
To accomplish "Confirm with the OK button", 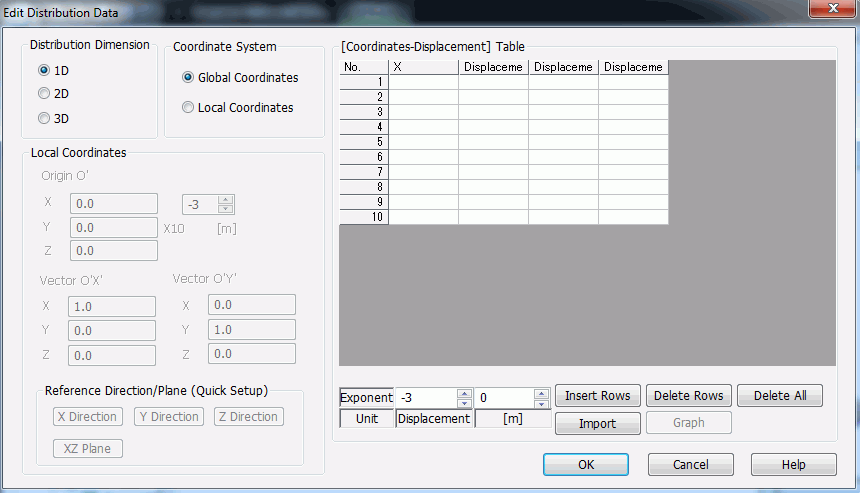I will pos(585,465).
